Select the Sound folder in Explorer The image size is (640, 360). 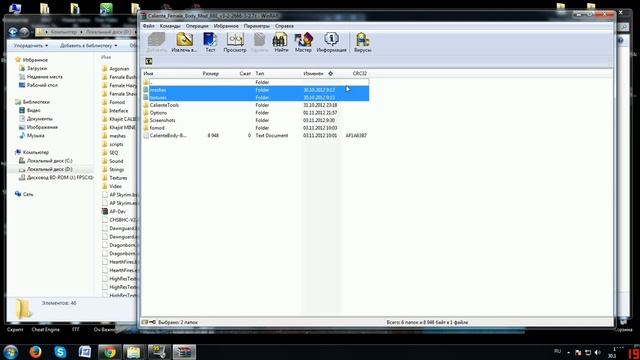click(x=113, y=161)
